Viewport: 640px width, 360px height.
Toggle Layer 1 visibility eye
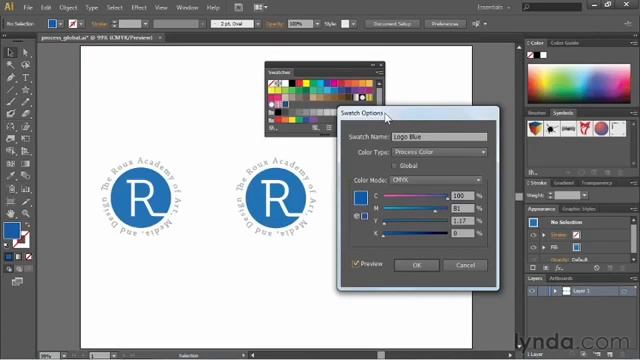[x=532, y=291]
